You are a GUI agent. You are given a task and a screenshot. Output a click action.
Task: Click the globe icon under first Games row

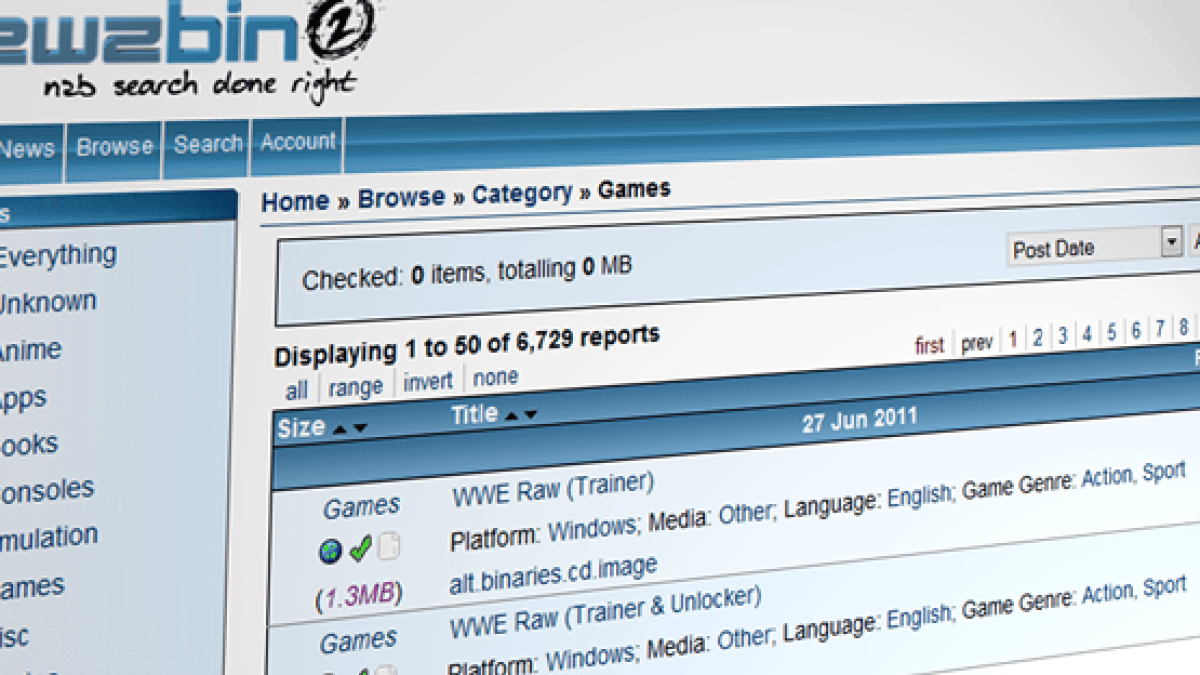point(331,550)
